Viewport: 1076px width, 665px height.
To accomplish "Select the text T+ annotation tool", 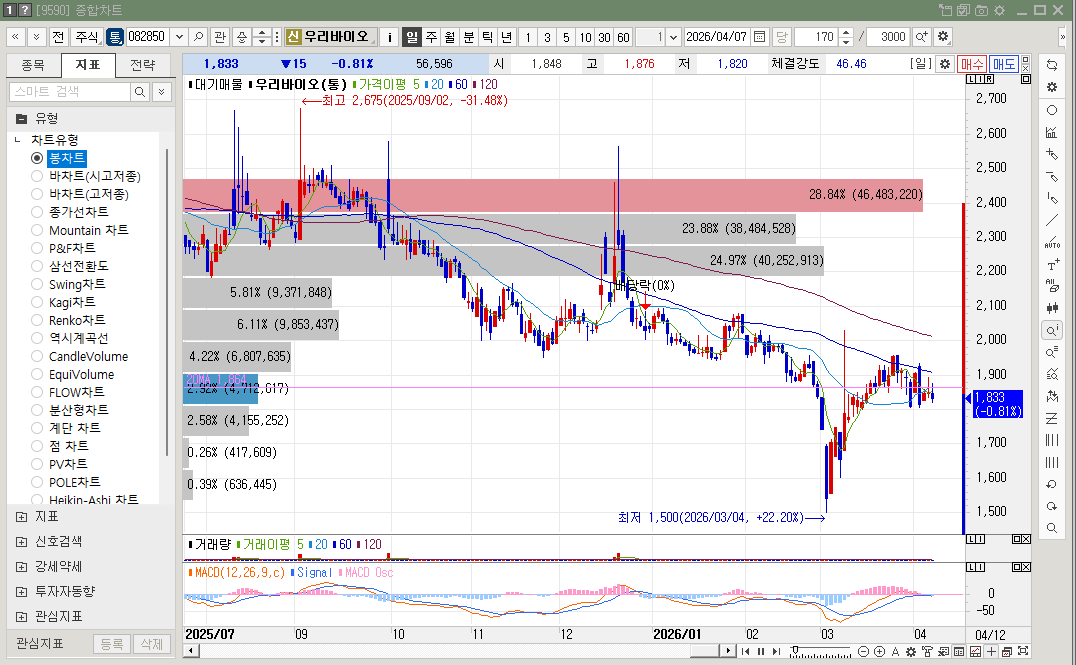I will tap(1051, 265).
